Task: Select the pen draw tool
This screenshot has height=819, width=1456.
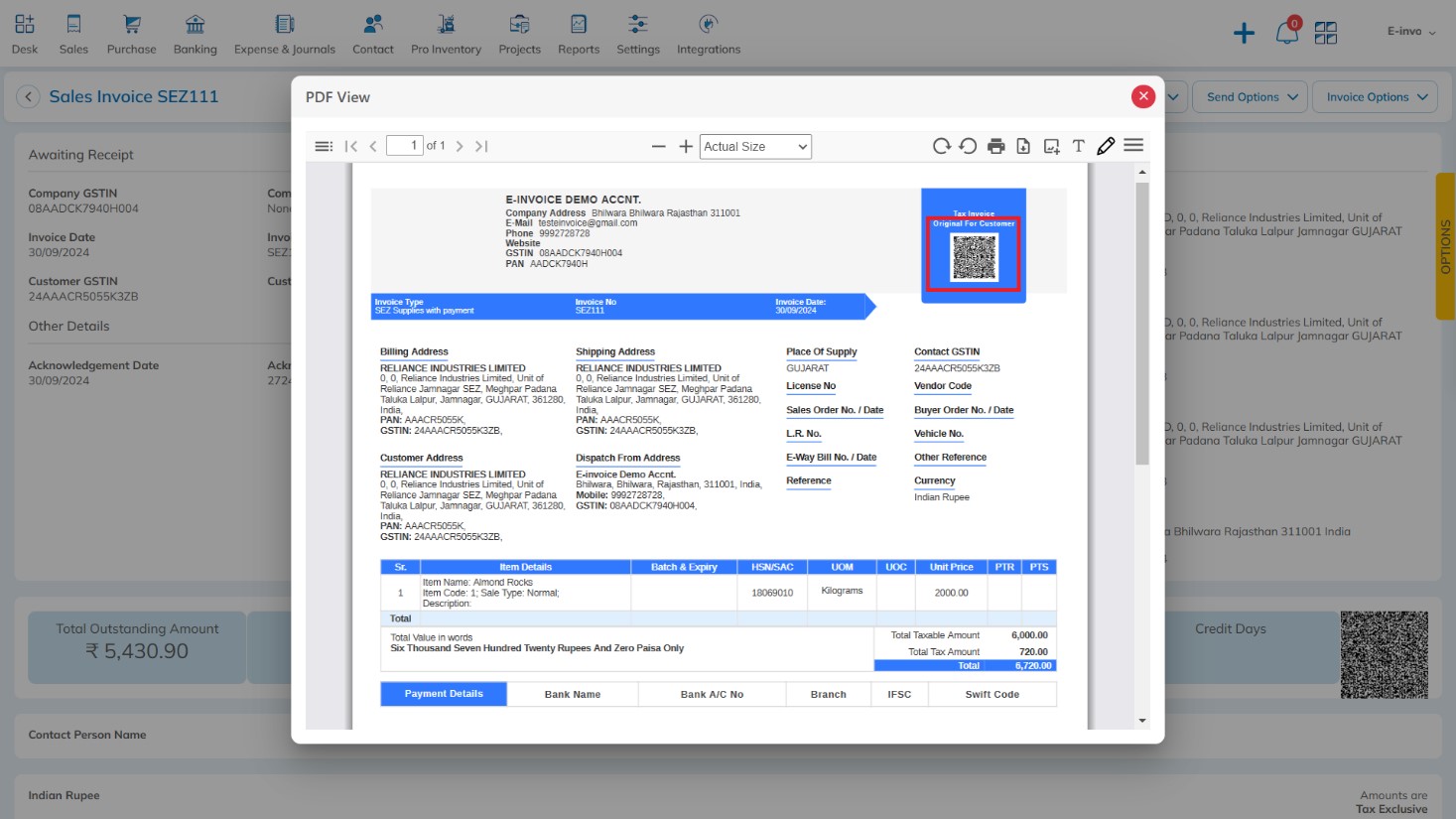Action: (x=1106, y=146)
